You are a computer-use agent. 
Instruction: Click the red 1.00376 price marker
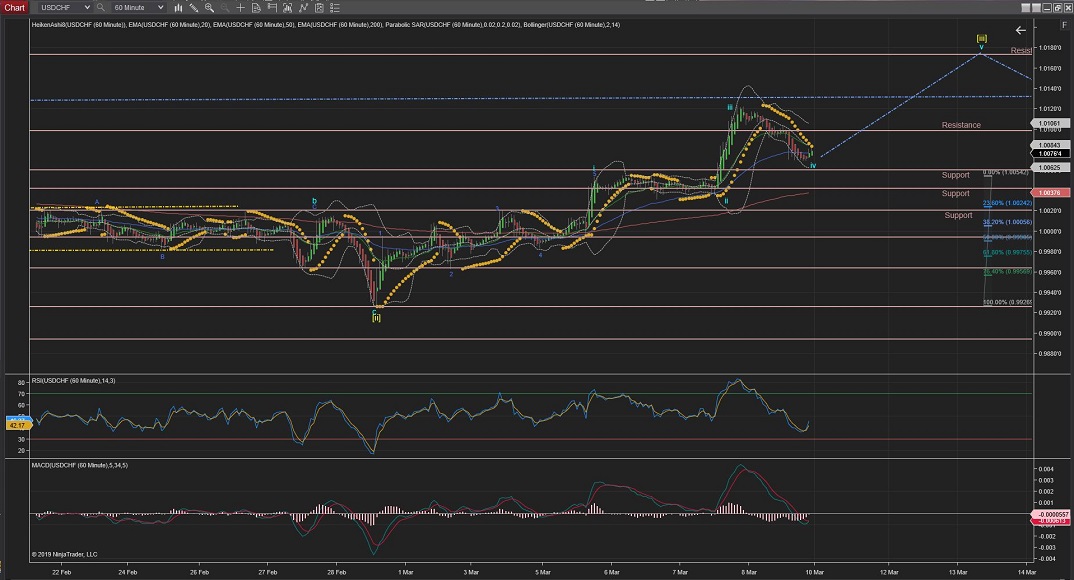point(1049,193)
